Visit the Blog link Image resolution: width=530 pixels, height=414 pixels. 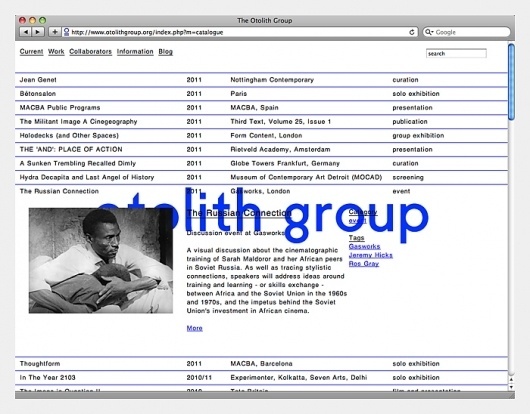pyautogui.click(x=166, y=52)
